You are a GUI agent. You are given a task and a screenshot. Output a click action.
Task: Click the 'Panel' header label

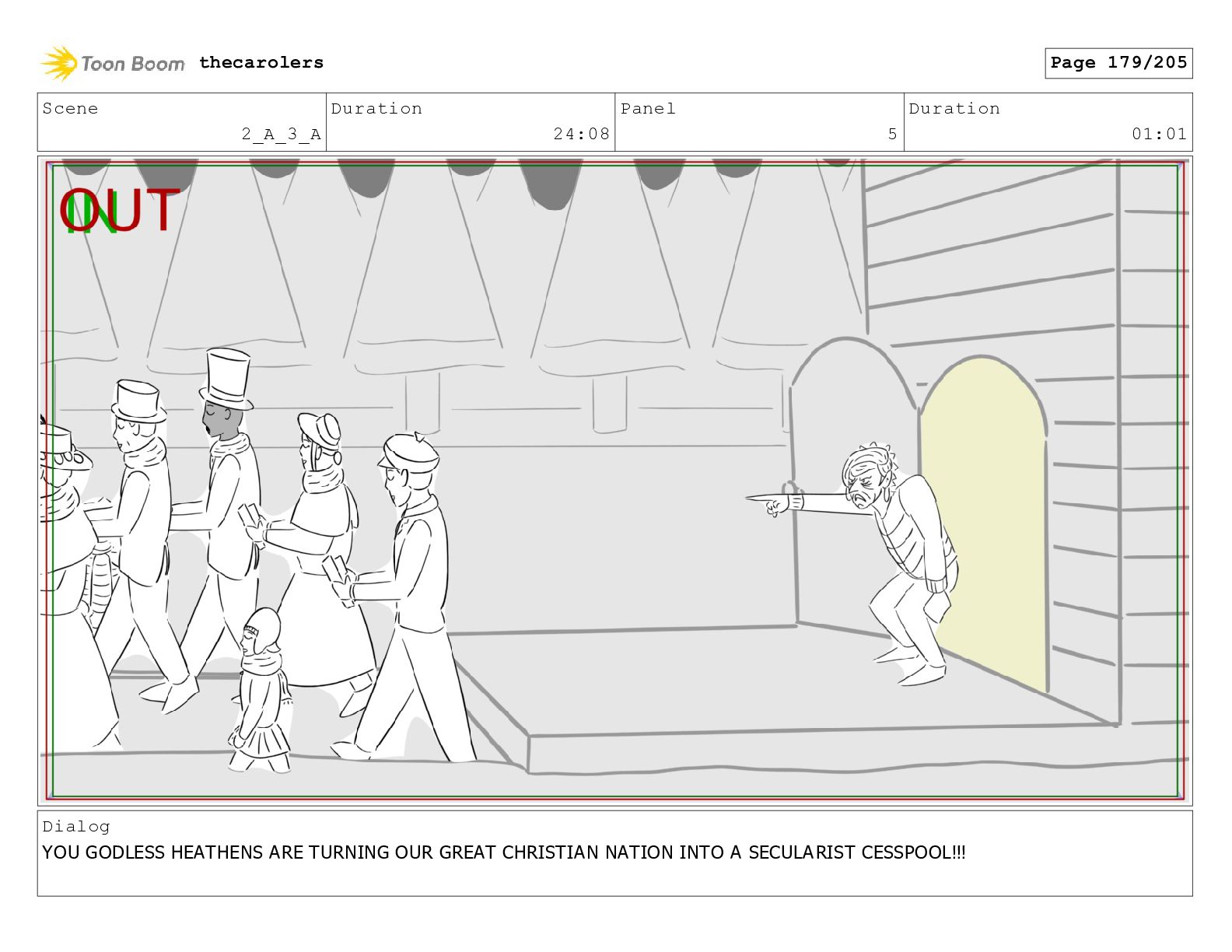click(x=648, y=108)
